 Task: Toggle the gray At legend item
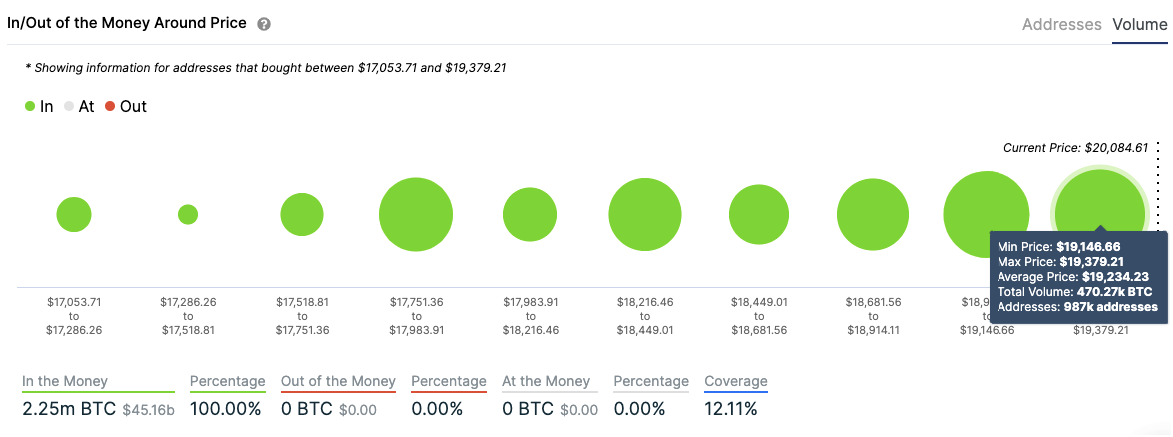click(79, 106)
